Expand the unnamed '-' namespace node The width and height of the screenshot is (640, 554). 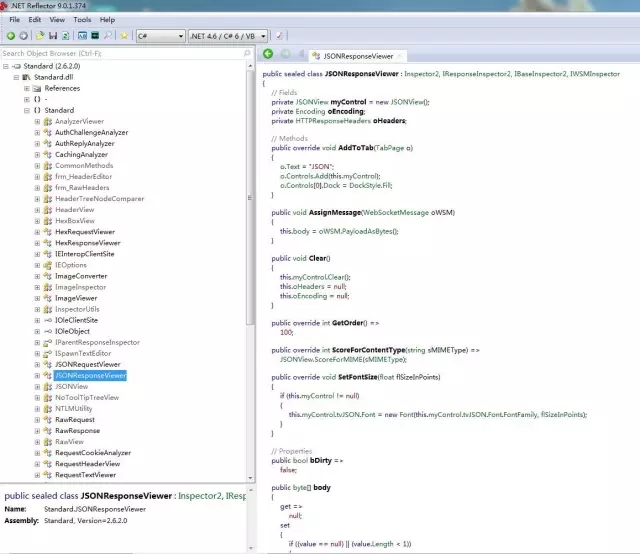pyautogui.click(x=27, y=99)
